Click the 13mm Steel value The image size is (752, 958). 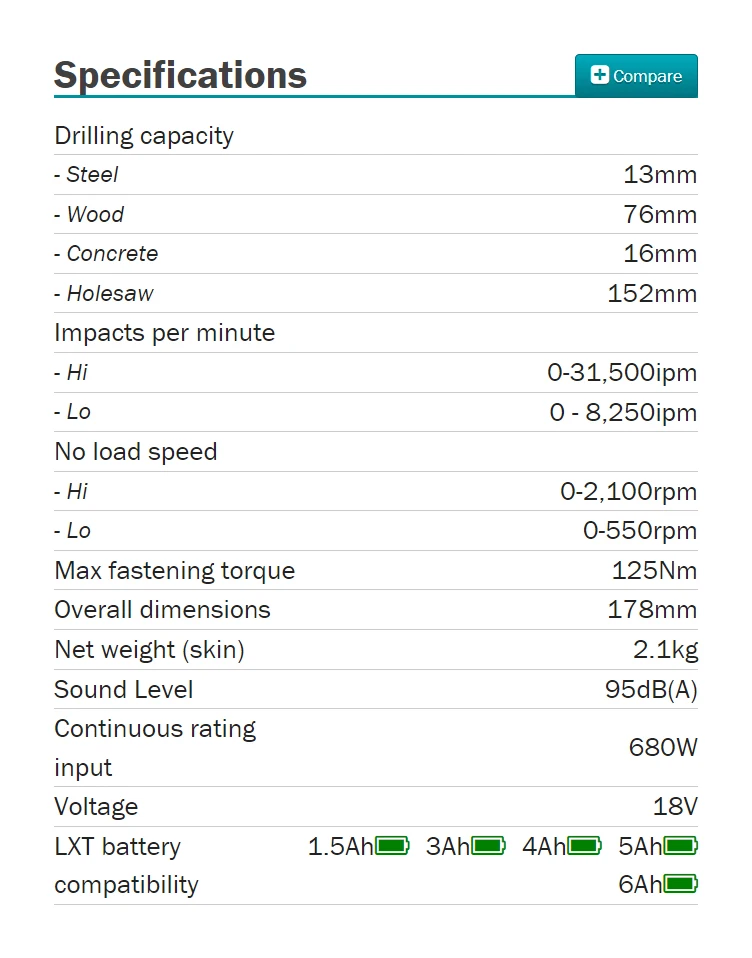(x=660, y=175)
